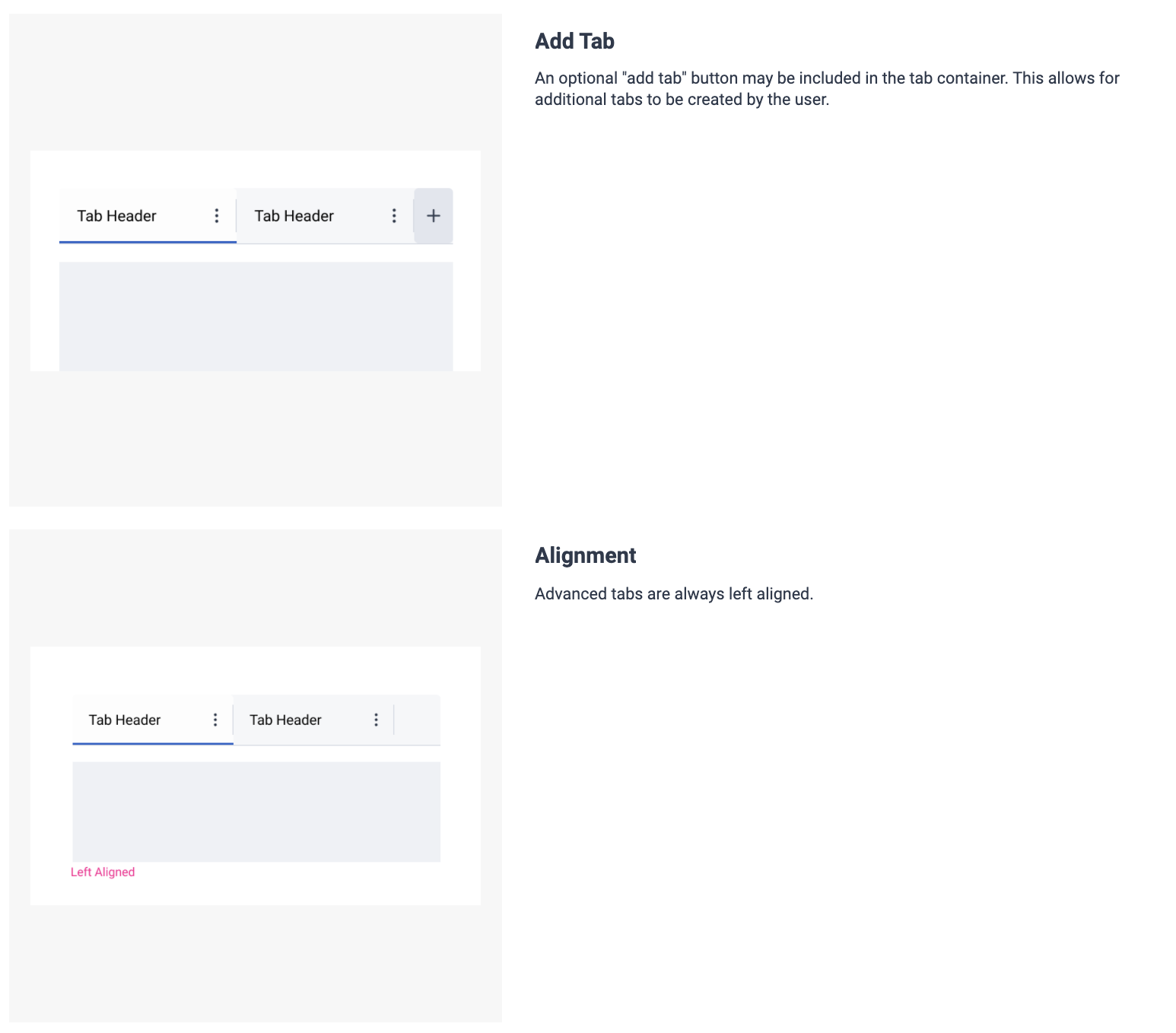Select the active Tab Header in Alignment example
1176x1033 pixels.
tap(153, 720)
